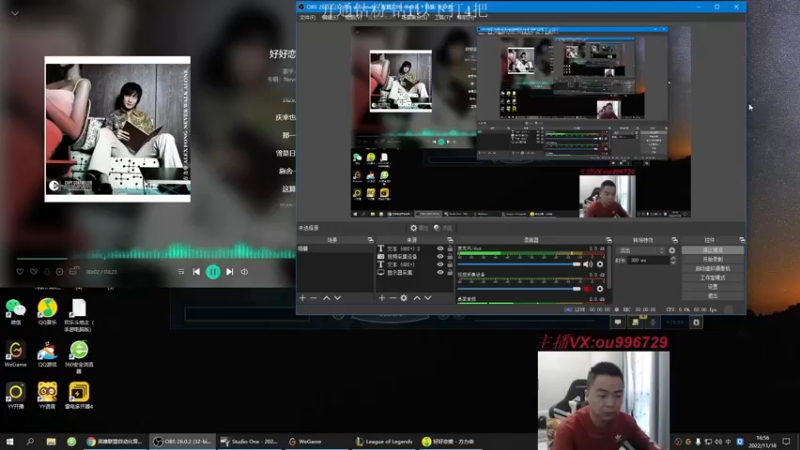The width and height of the screenshot is (800, 450).
Task: Select the 场景 entry in the scenes list
Action: (x=335, y=248)
